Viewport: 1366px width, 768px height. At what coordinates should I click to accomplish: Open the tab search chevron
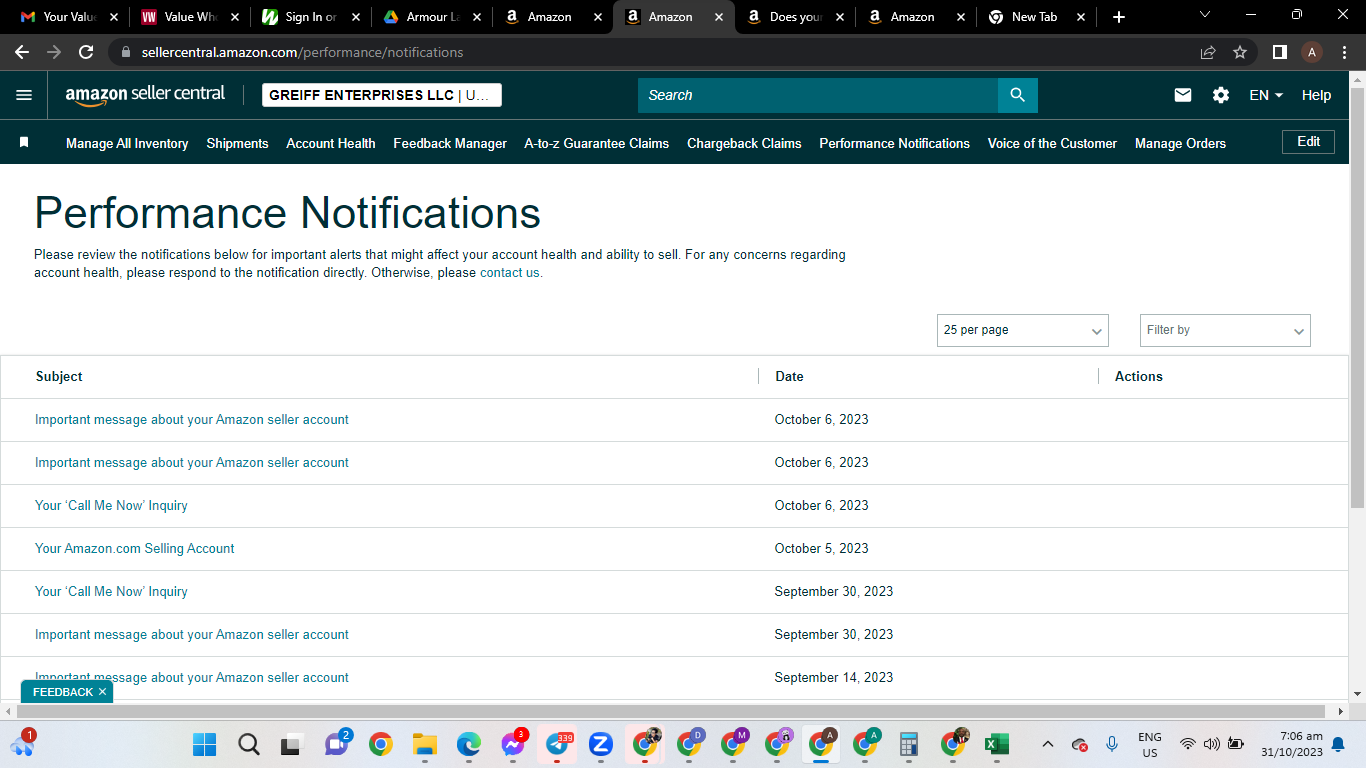(x=1205, y=15)
